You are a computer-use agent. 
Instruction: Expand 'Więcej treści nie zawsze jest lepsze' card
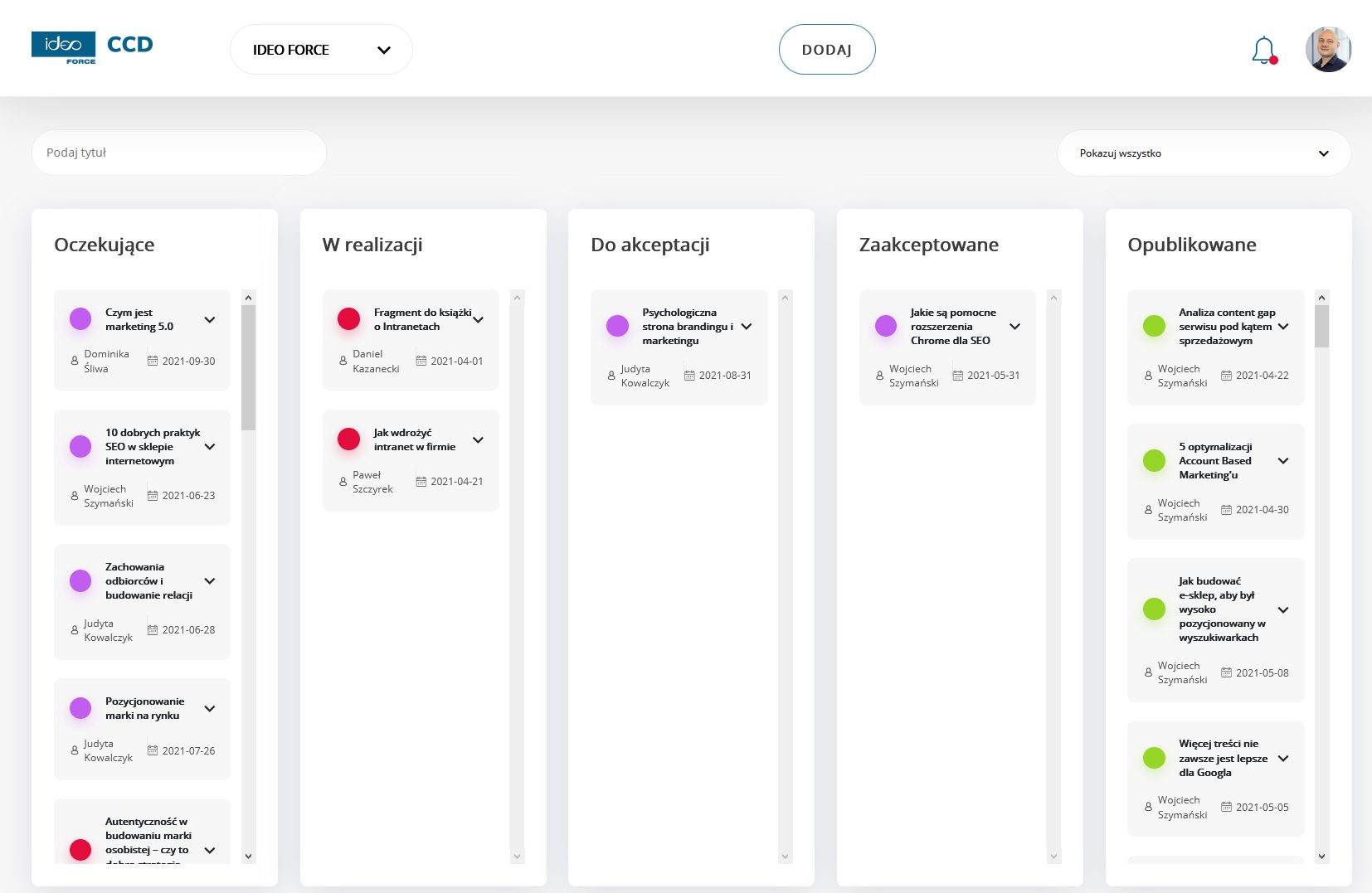(x=1283, y=759)
